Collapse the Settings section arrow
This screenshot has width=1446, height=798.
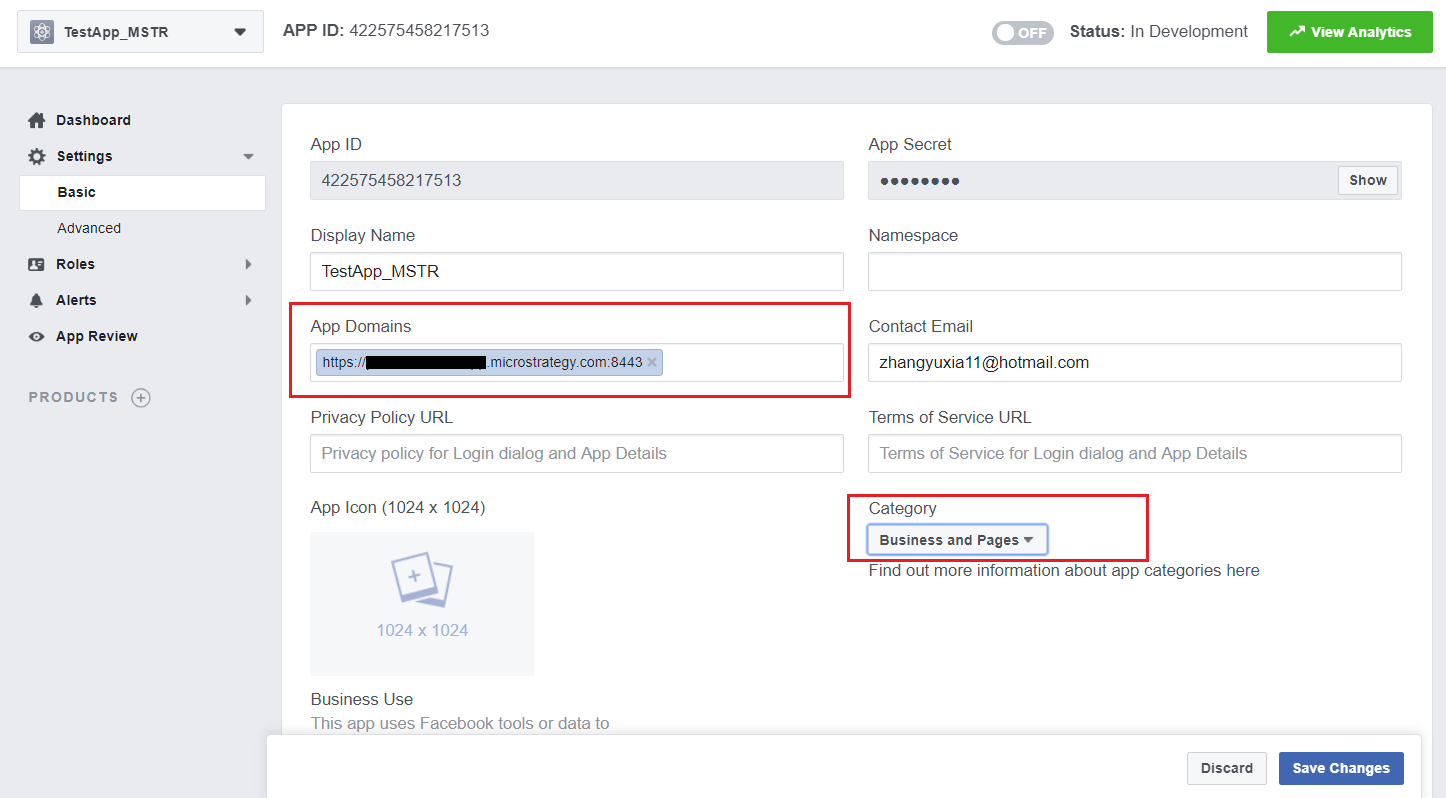[249, 156]
